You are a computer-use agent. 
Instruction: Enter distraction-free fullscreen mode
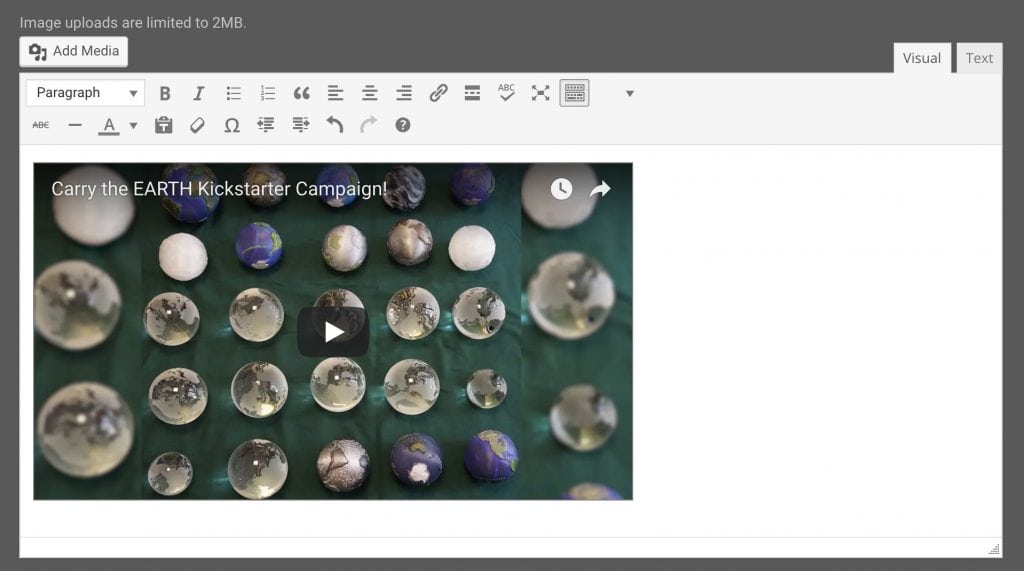click(540, 93)
